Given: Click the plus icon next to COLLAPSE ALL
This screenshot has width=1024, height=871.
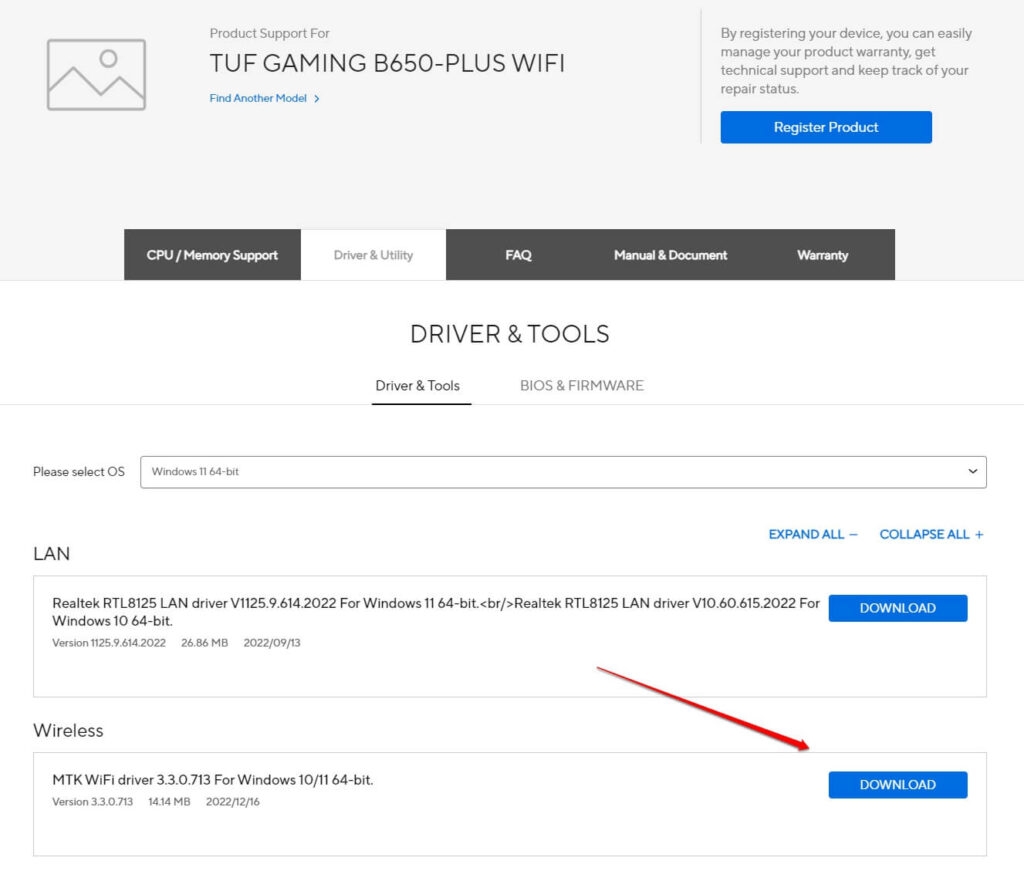Looking at the screenshot, I should tap(979, 535).
